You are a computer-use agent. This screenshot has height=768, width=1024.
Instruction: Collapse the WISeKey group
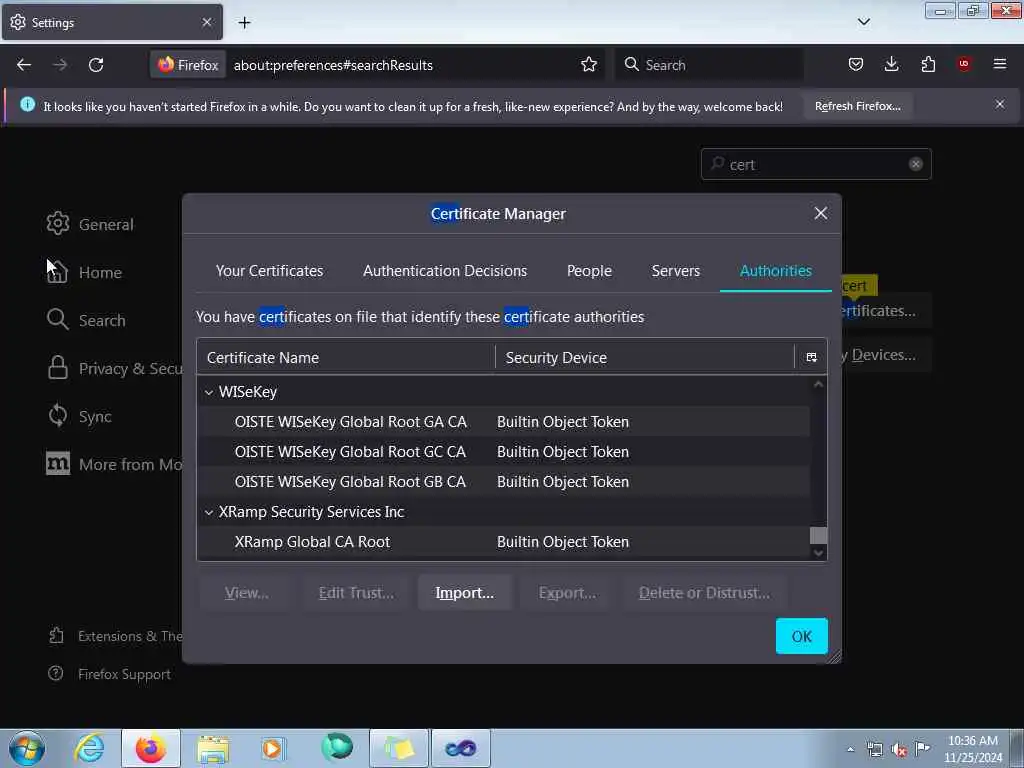pyautogui.click(x=209, y=392)
